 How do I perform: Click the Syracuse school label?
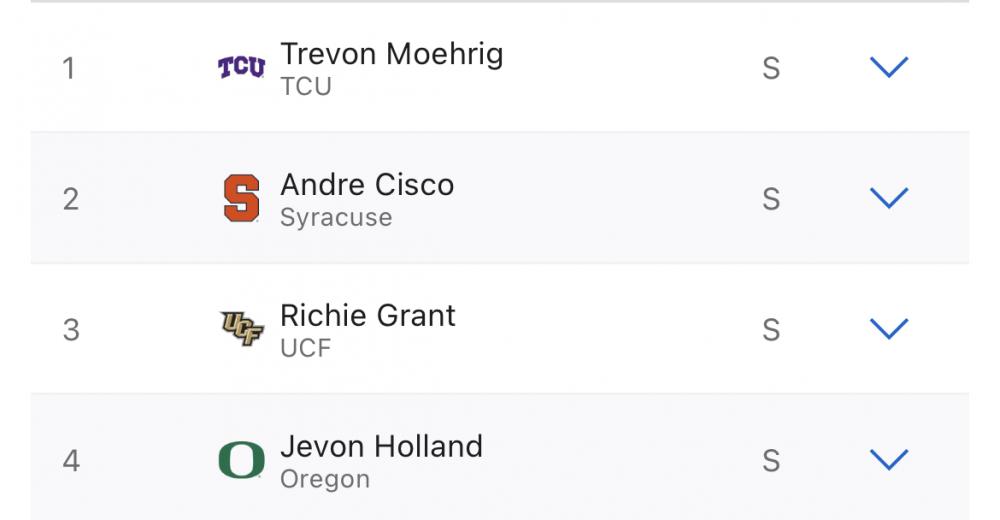tap(336, 217)
